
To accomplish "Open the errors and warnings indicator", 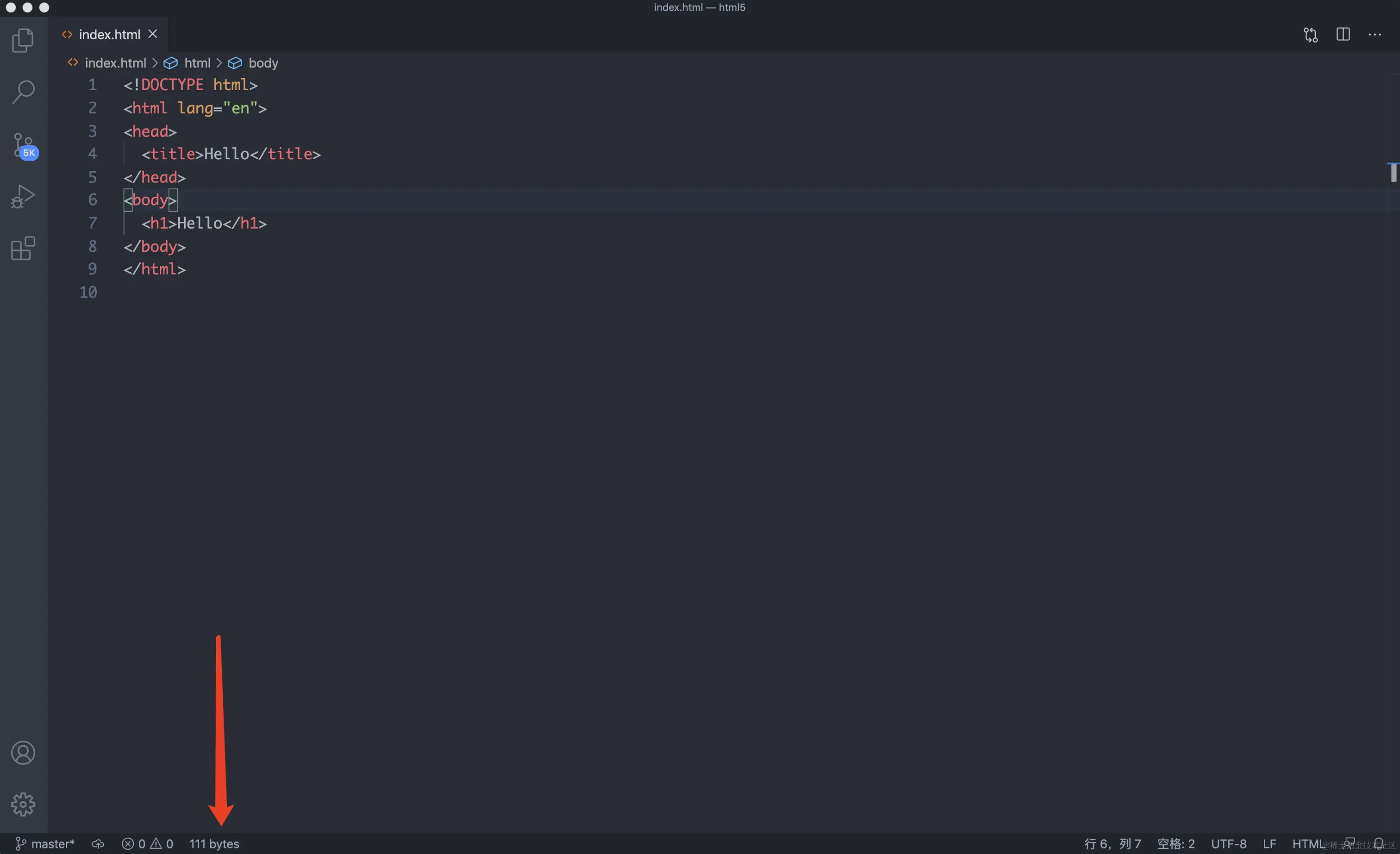I will click(147, 843).
